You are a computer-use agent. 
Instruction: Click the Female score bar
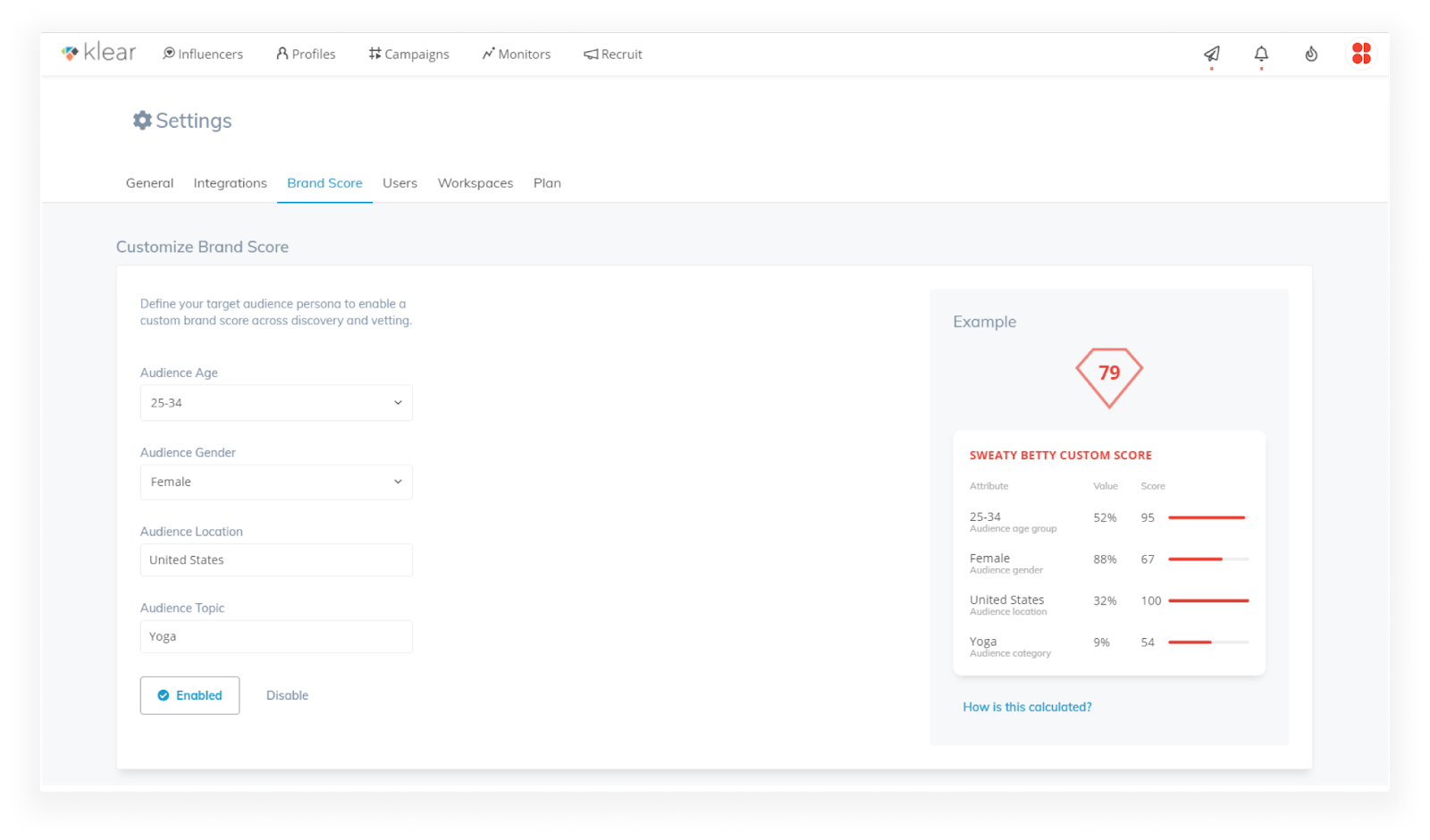click(1208, 559)
